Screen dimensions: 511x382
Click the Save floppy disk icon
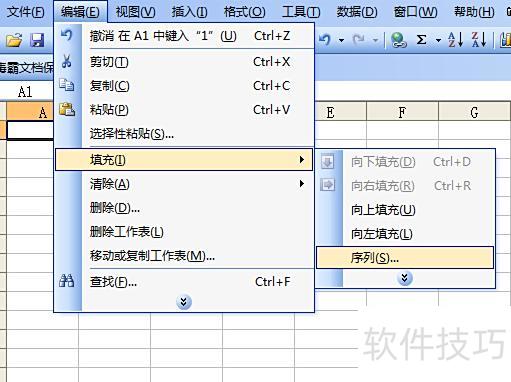pyautogui.click(x=37, y=40)
